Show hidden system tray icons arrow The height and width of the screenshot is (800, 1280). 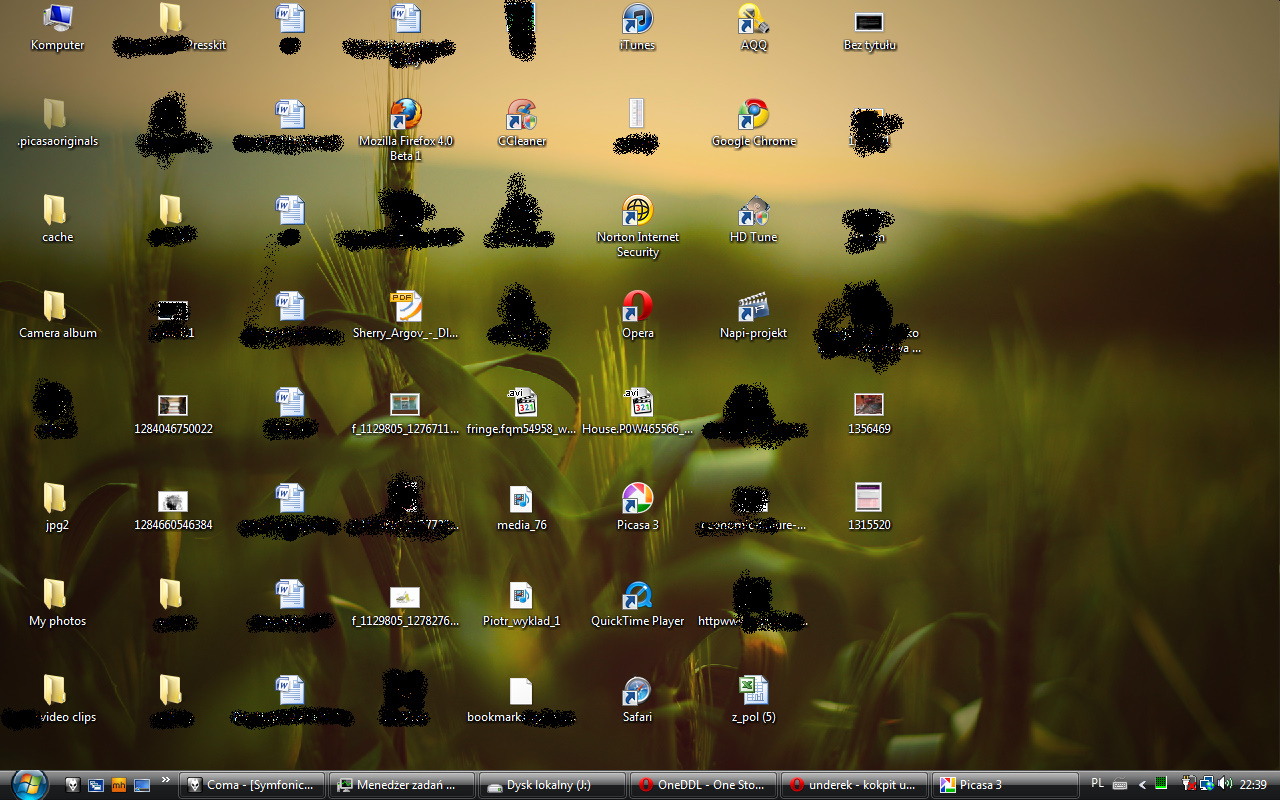[1142, 785]
